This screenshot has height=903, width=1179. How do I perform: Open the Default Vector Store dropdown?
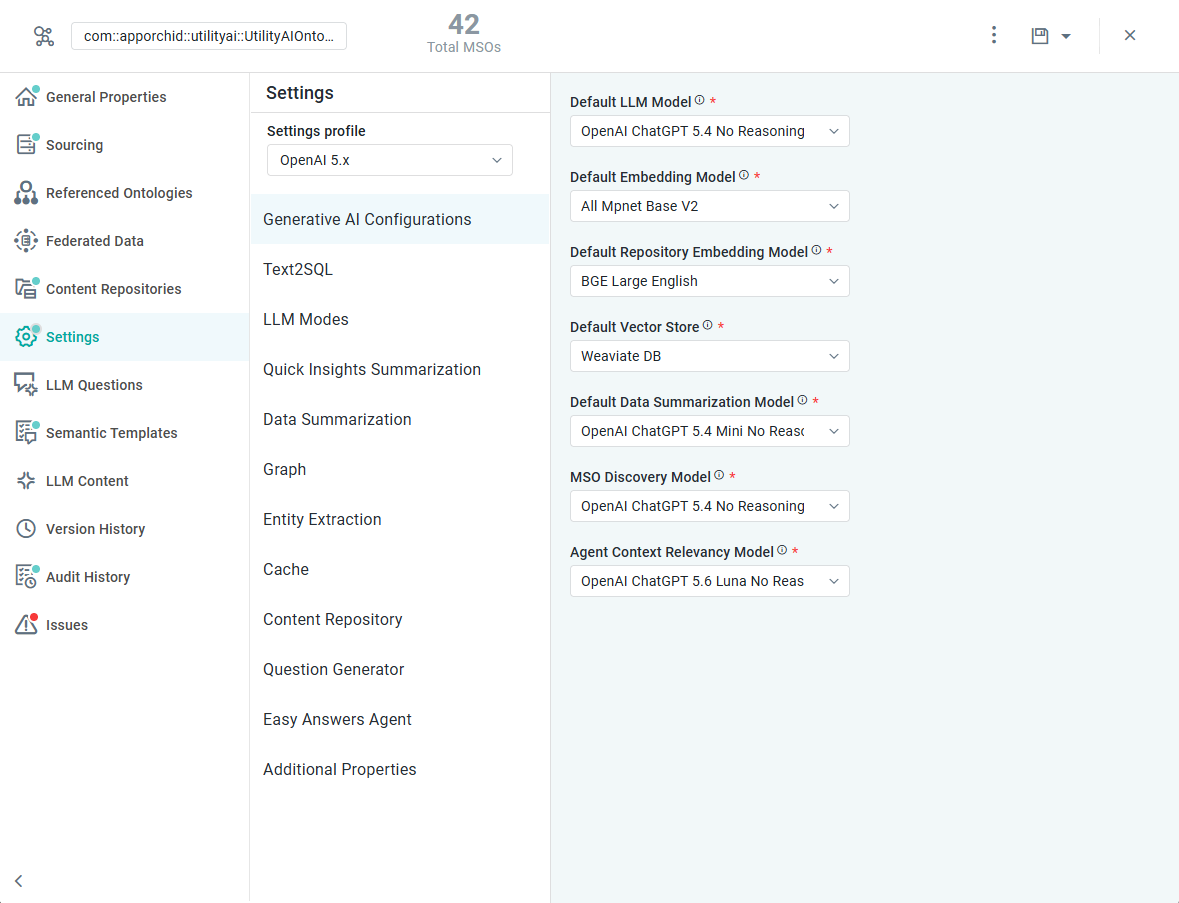(710, 356)
